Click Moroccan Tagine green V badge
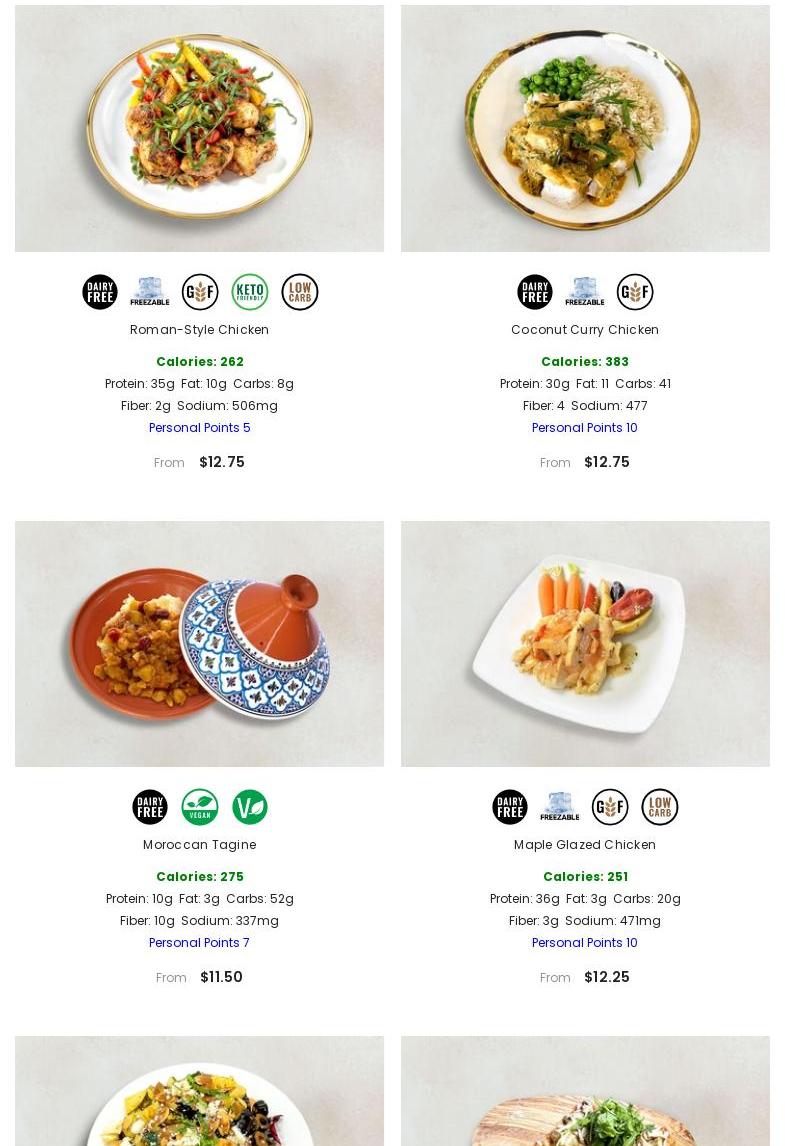 250,807
